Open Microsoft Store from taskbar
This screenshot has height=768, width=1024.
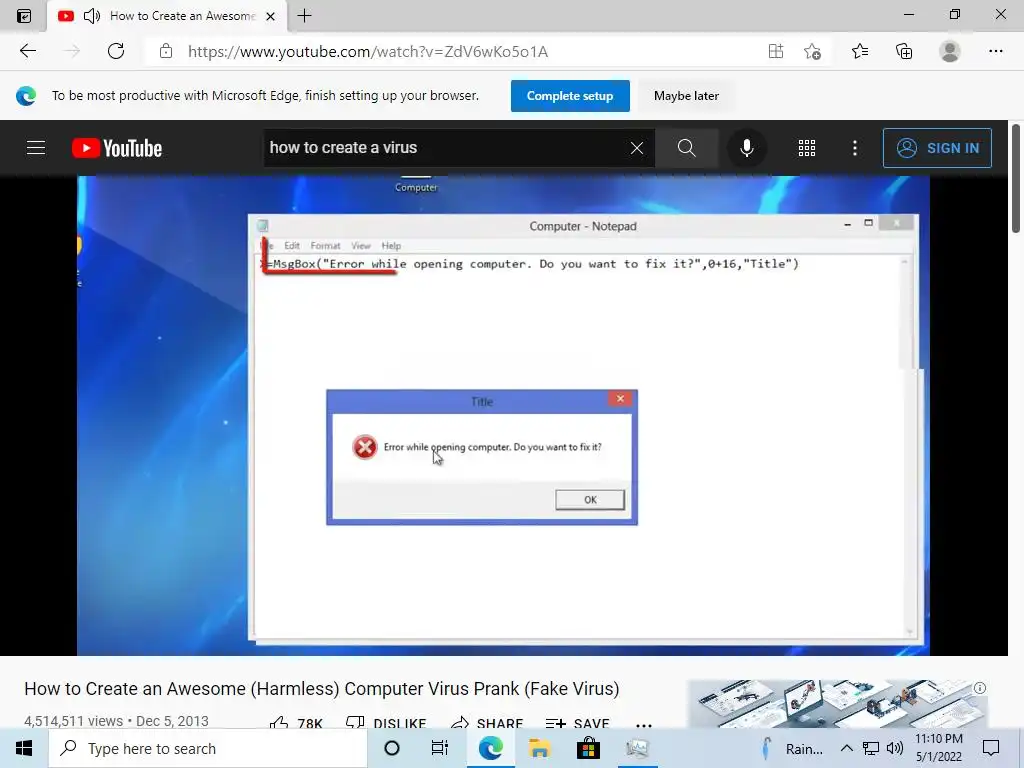pos(588,748)
